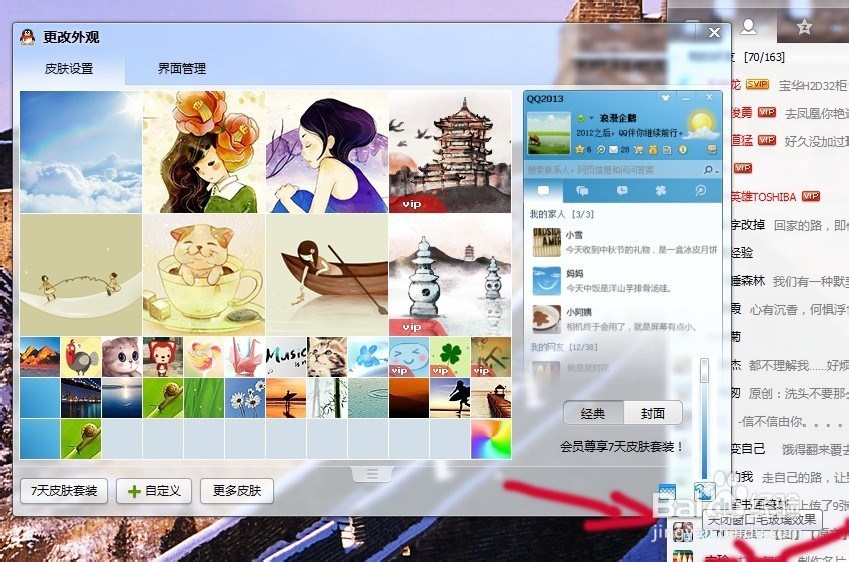Open contact with -信不信由你 status
Screen dimensions: 849x562
789,421
